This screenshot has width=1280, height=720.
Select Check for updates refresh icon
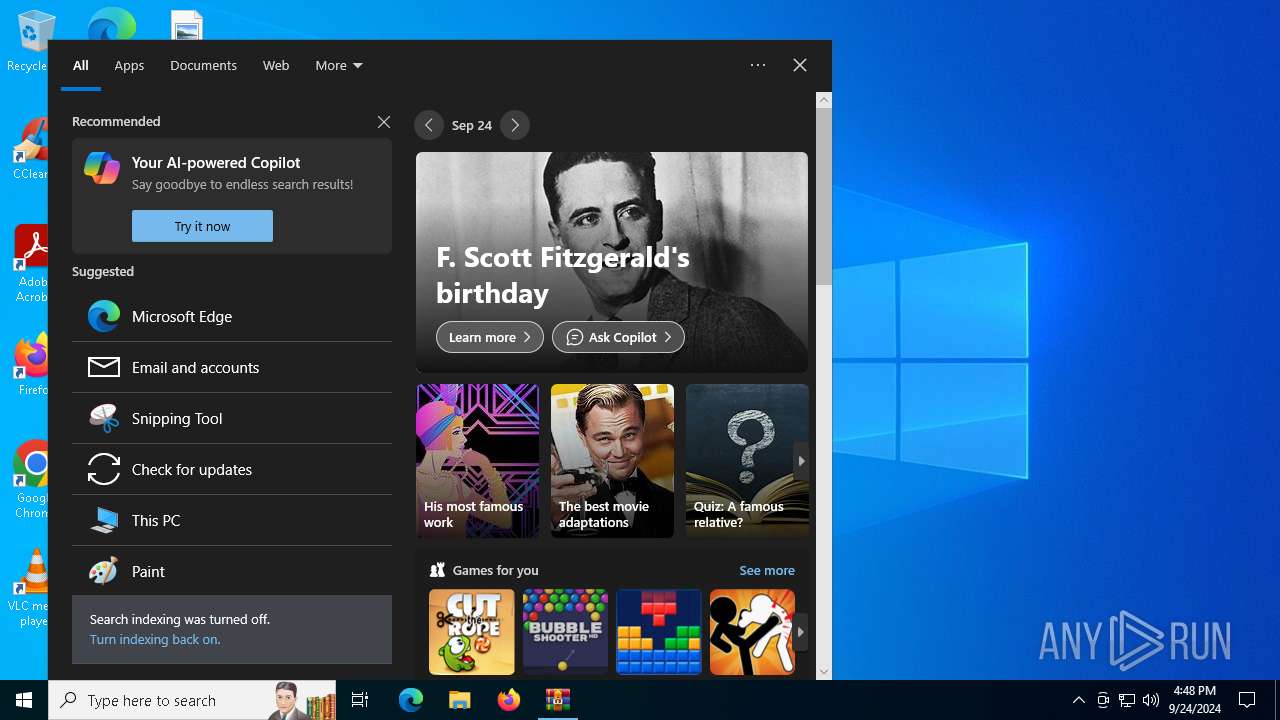[104, 469]
